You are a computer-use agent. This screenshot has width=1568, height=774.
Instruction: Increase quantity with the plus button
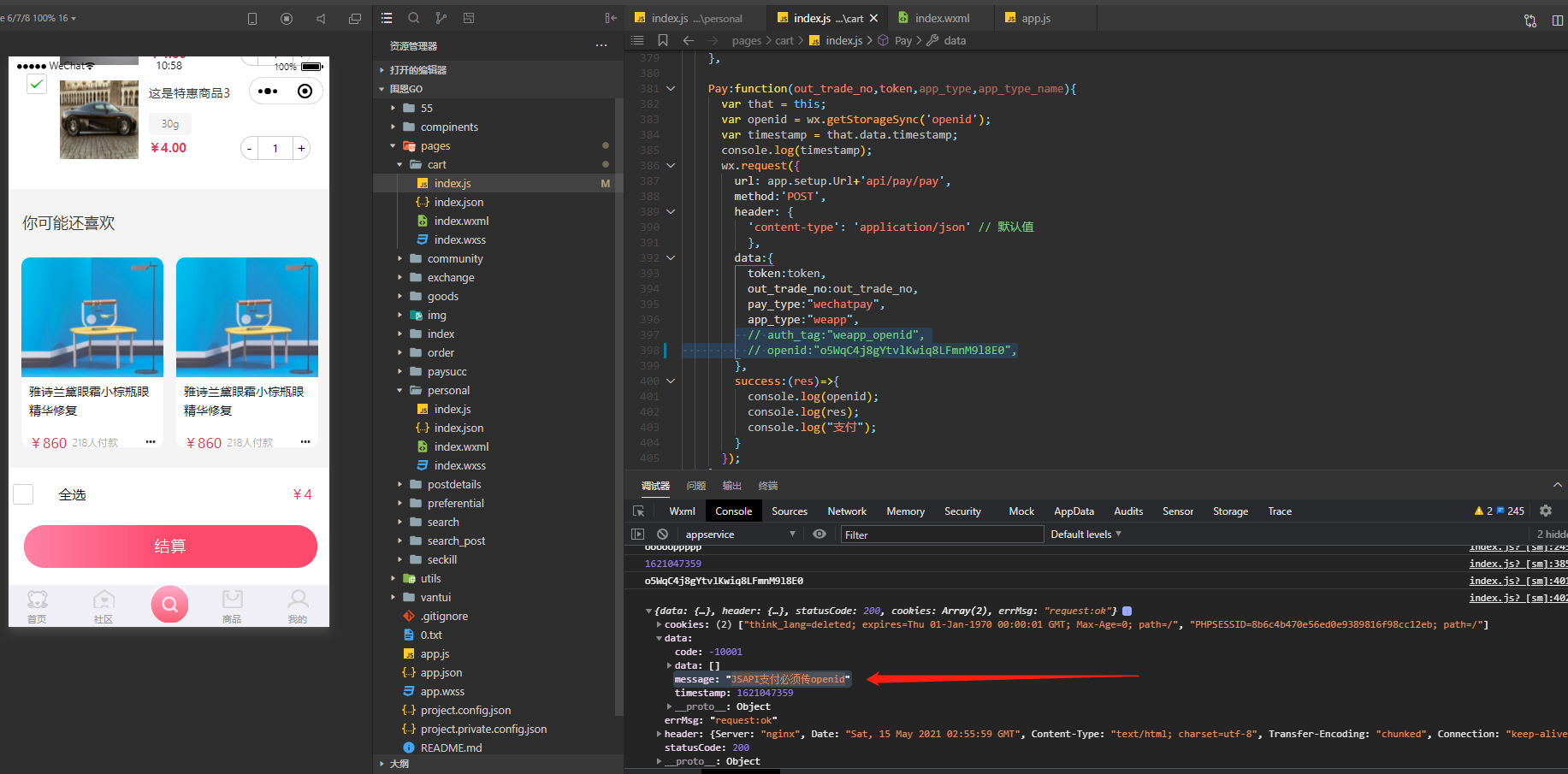pyautogui.click(x=301, y=148)
